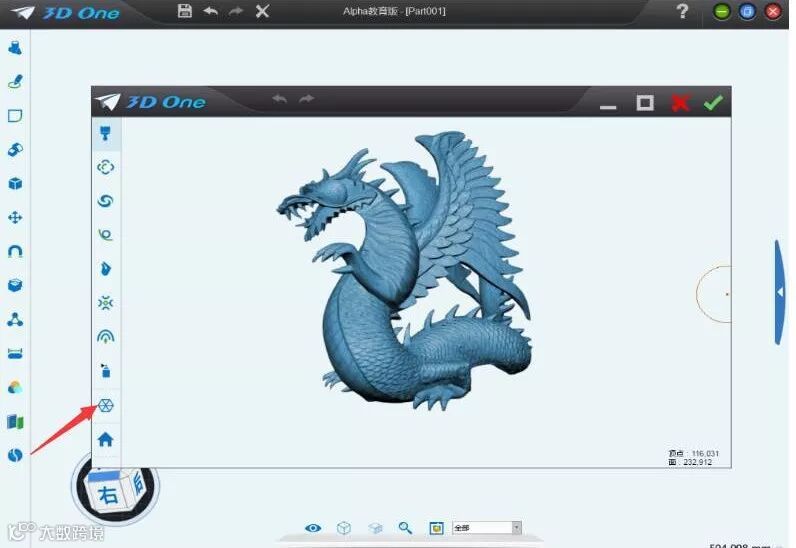Image resolution: width=796 pixels, height=548 pixels.
Task: Click the 右 face on the view cube
Action: pos(108,494)
